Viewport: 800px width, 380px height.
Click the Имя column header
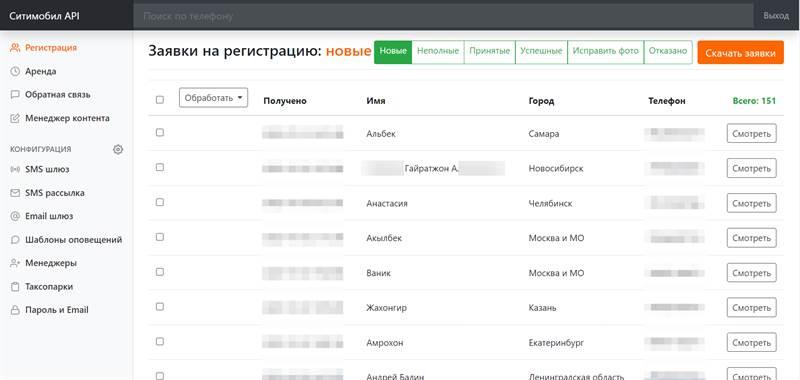376,101
